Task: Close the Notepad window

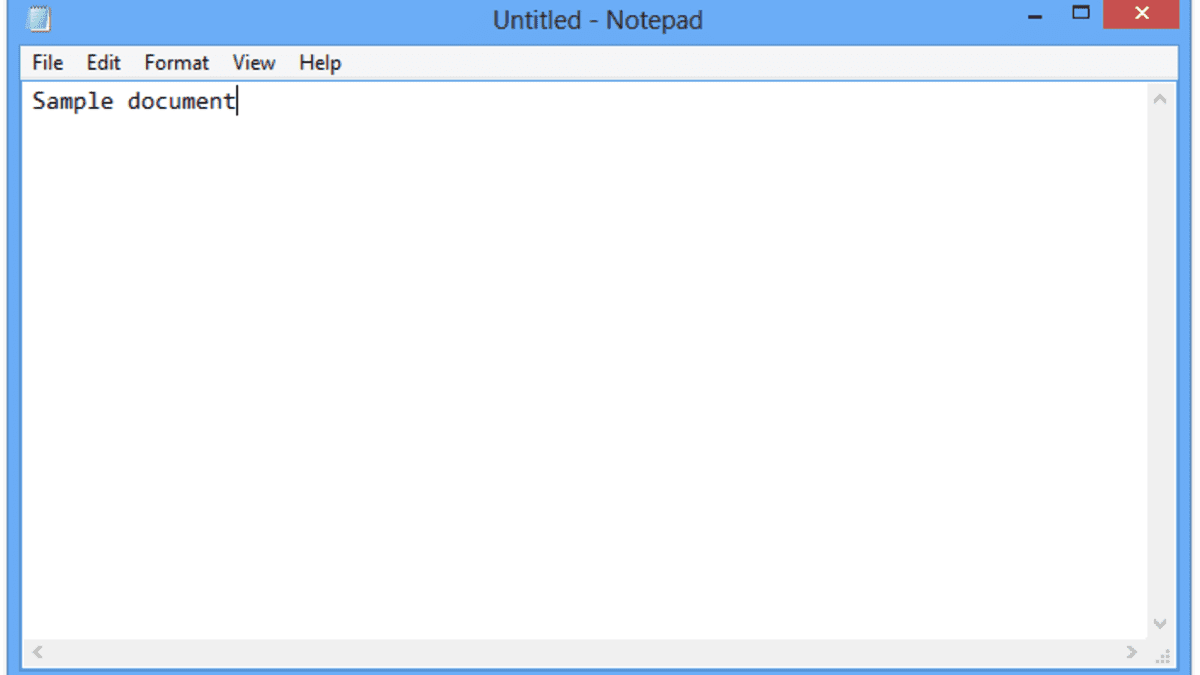Action: pos(1141,14)
